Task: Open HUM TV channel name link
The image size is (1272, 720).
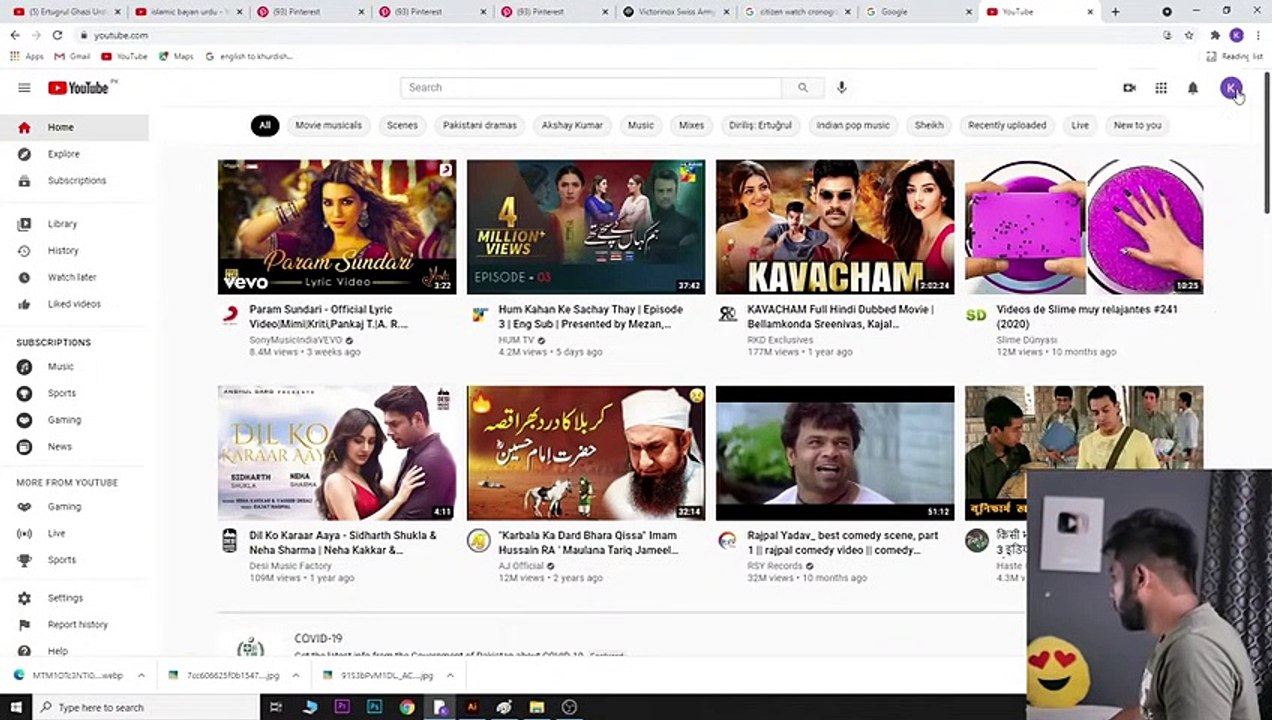Action: click(516, 340)
